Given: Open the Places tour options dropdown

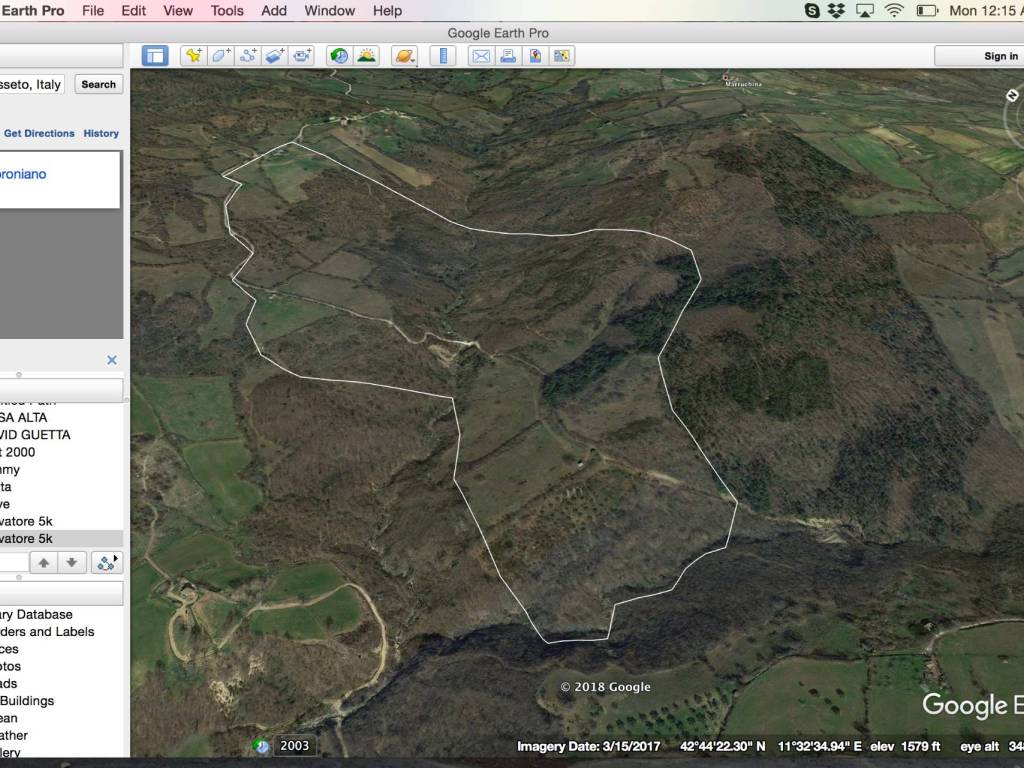Looking at the screenshot, I should 106,562.
